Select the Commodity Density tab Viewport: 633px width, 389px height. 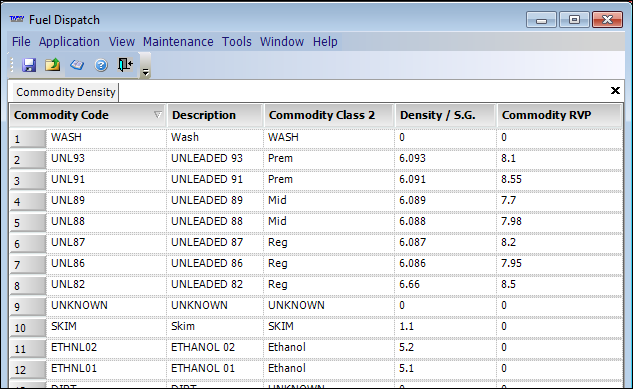pyautogui.click(x=65, y=92)
